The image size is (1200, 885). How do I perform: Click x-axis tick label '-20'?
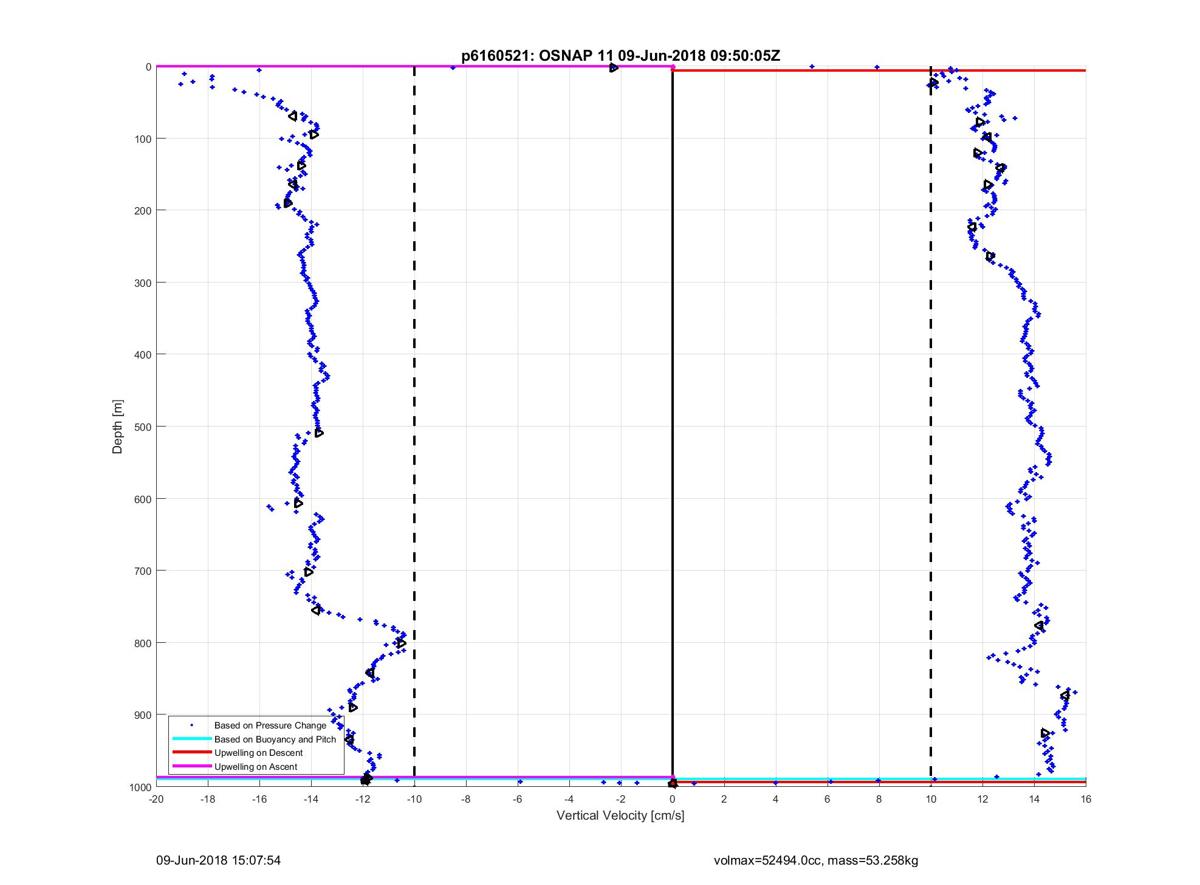tap(156, 799)
